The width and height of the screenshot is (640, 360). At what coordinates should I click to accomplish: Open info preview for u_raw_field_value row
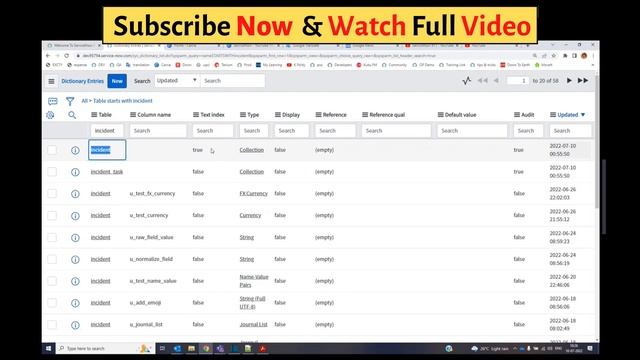[x=75, y=238]
